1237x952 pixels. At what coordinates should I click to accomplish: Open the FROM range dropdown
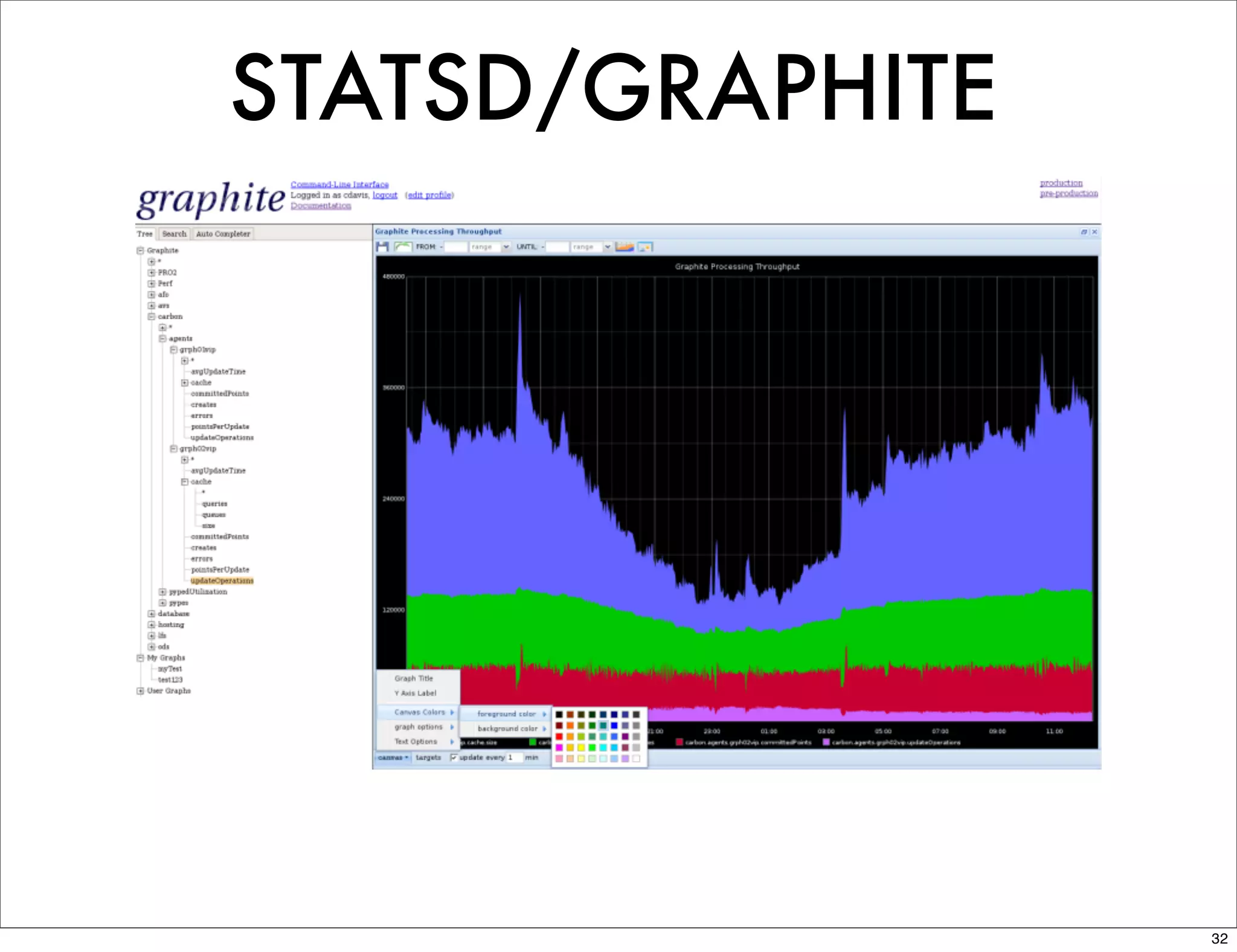point(506,246)
